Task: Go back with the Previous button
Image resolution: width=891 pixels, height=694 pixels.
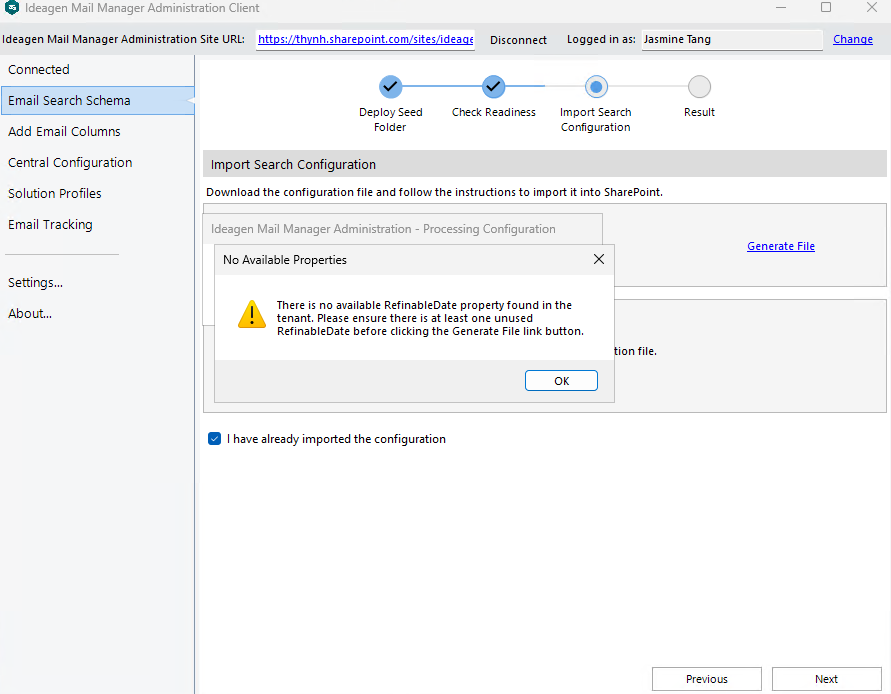Action: (x=706, y=679)
